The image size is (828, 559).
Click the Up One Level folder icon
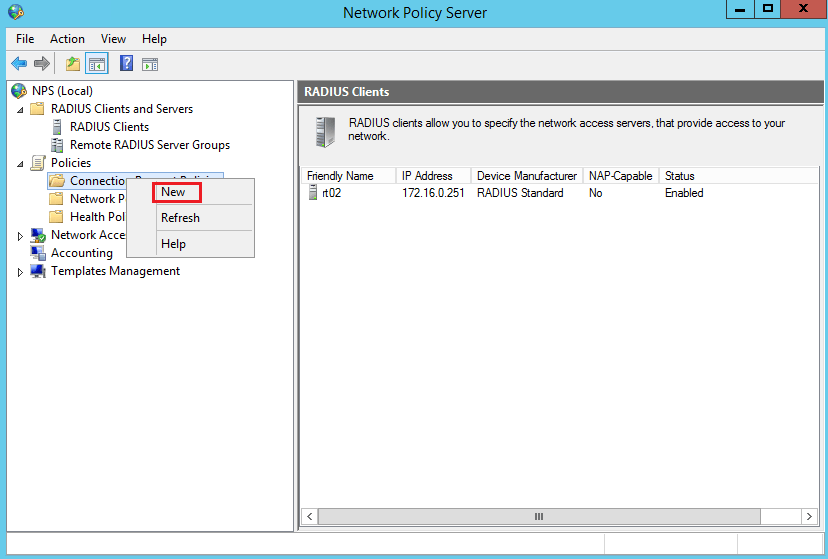pos(73,64)
